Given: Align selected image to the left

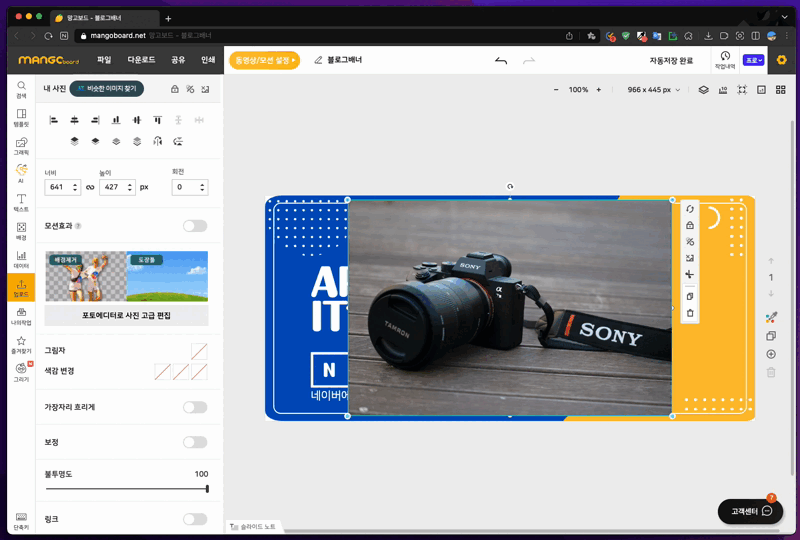Looking at the screenshot, I should [54, 120].
